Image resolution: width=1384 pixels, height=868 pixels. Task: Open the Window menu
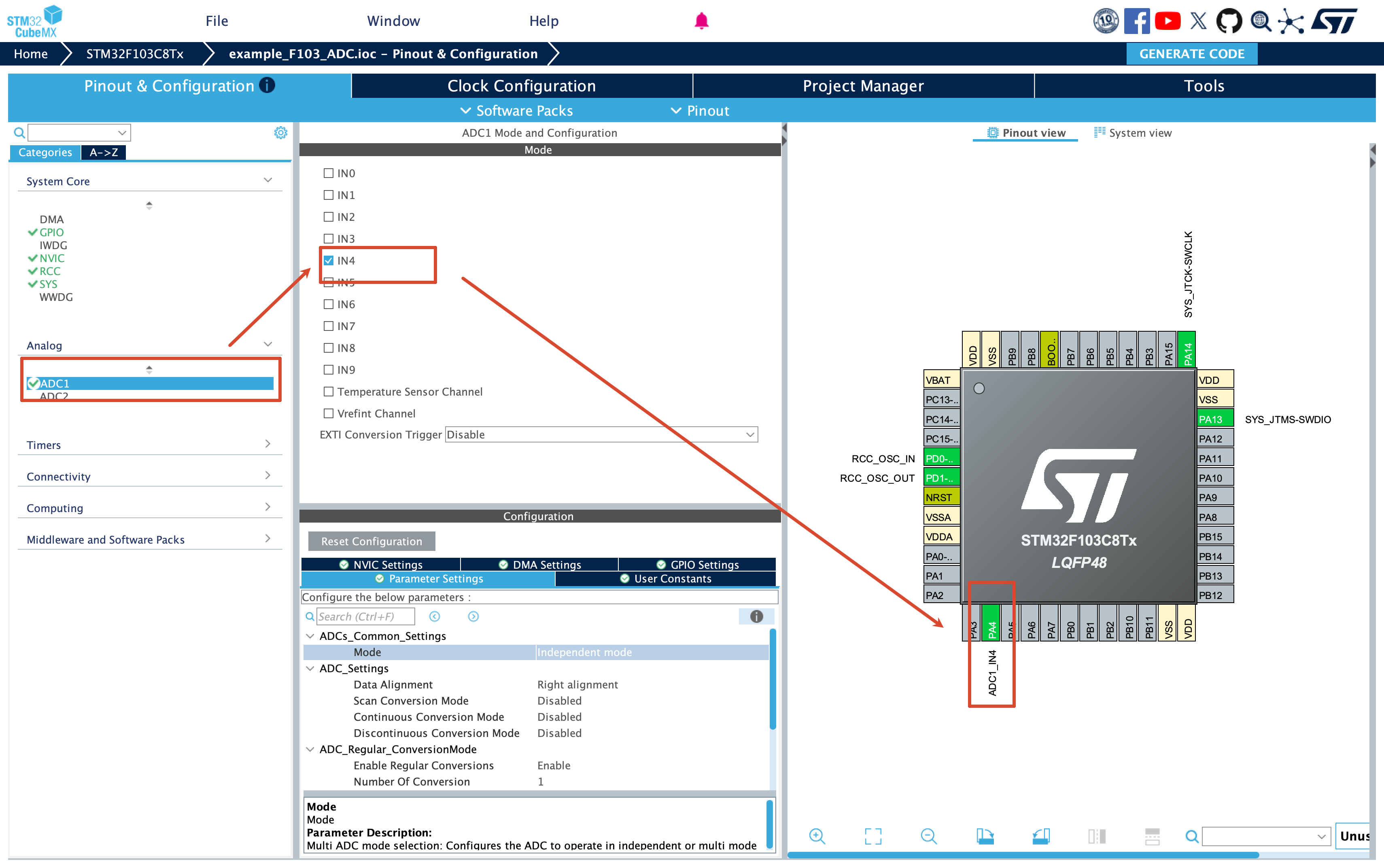393,21
